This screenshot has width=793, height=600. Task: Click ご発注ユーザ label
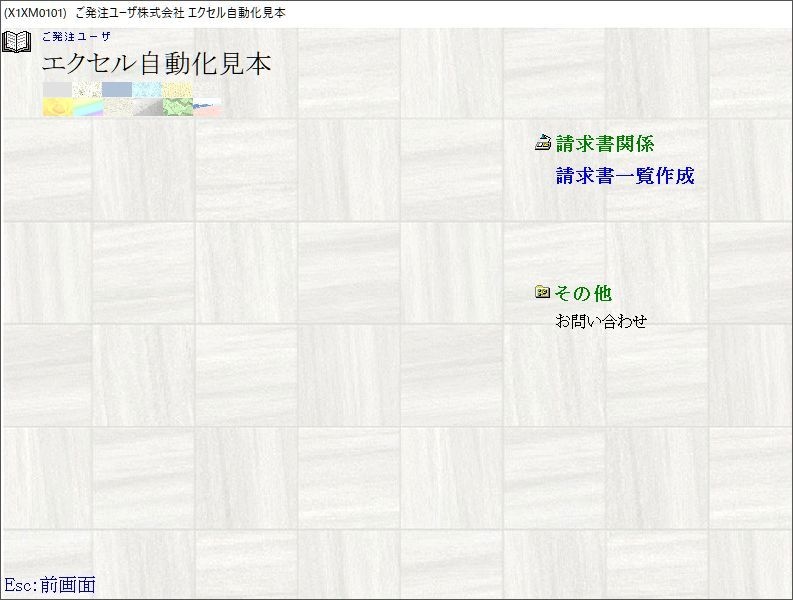pyautogui.click(x=76, y=36)
